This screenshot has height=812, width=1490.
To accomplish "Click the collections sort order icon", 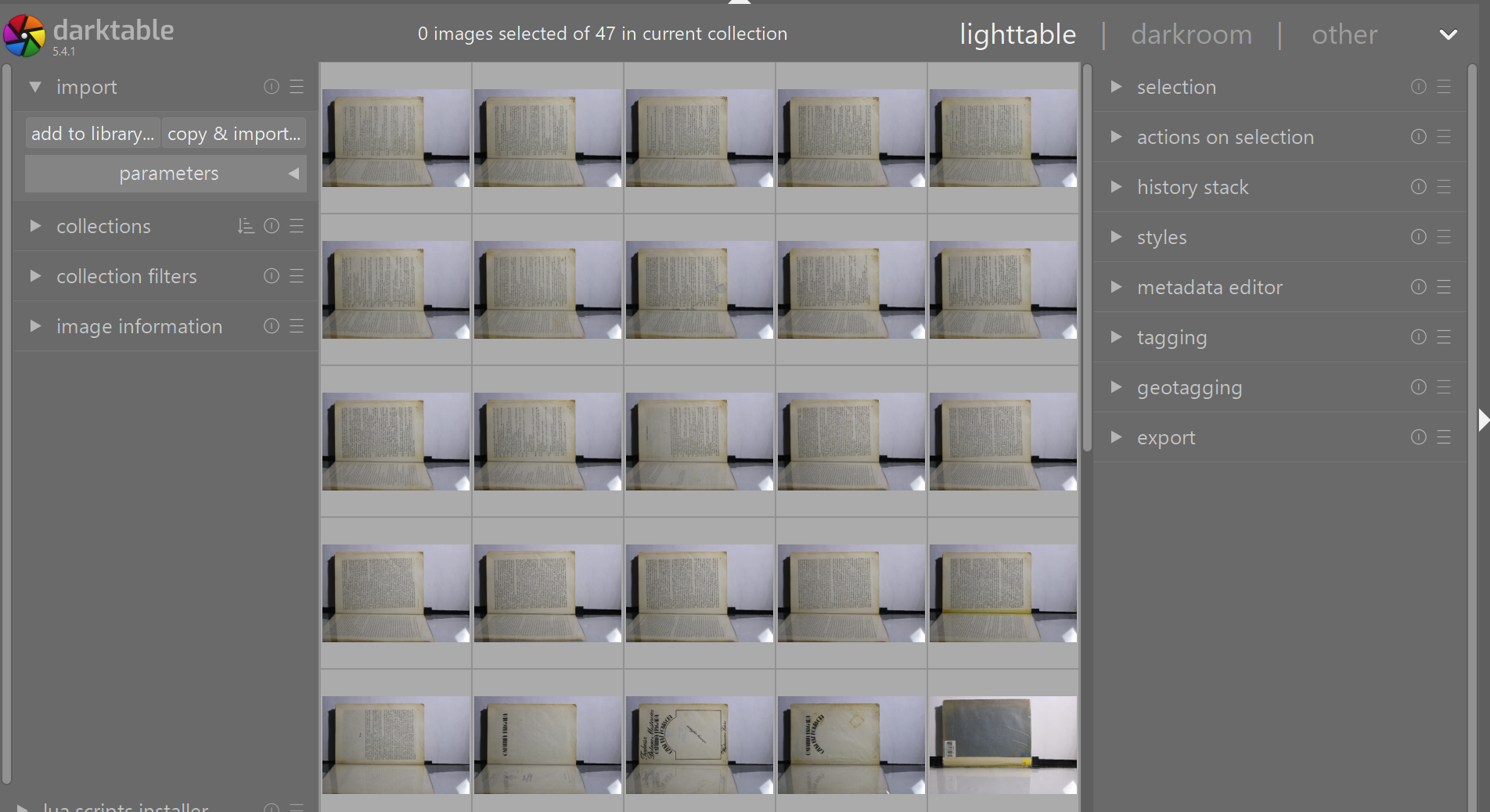I will click(x=246, y=226).
